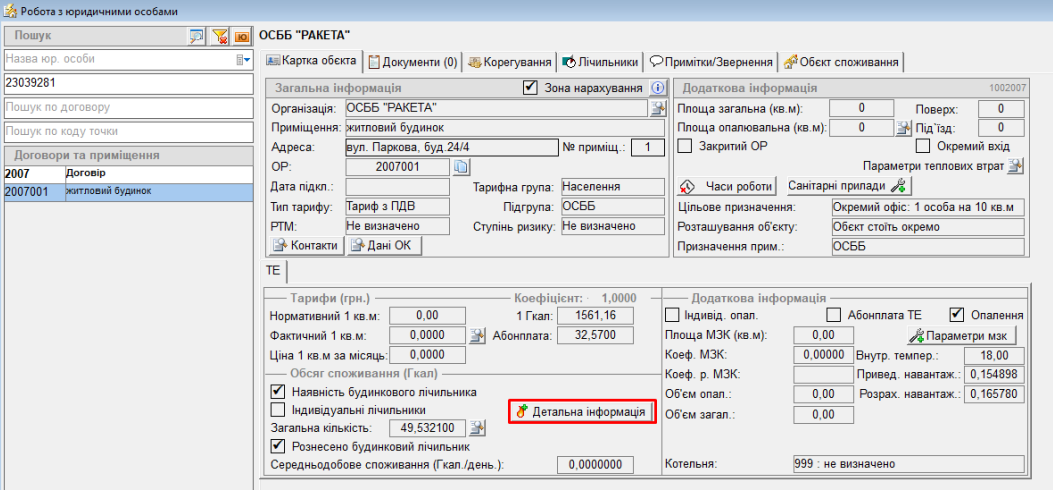Click edit icon next to Організація field

click(658, 108)
